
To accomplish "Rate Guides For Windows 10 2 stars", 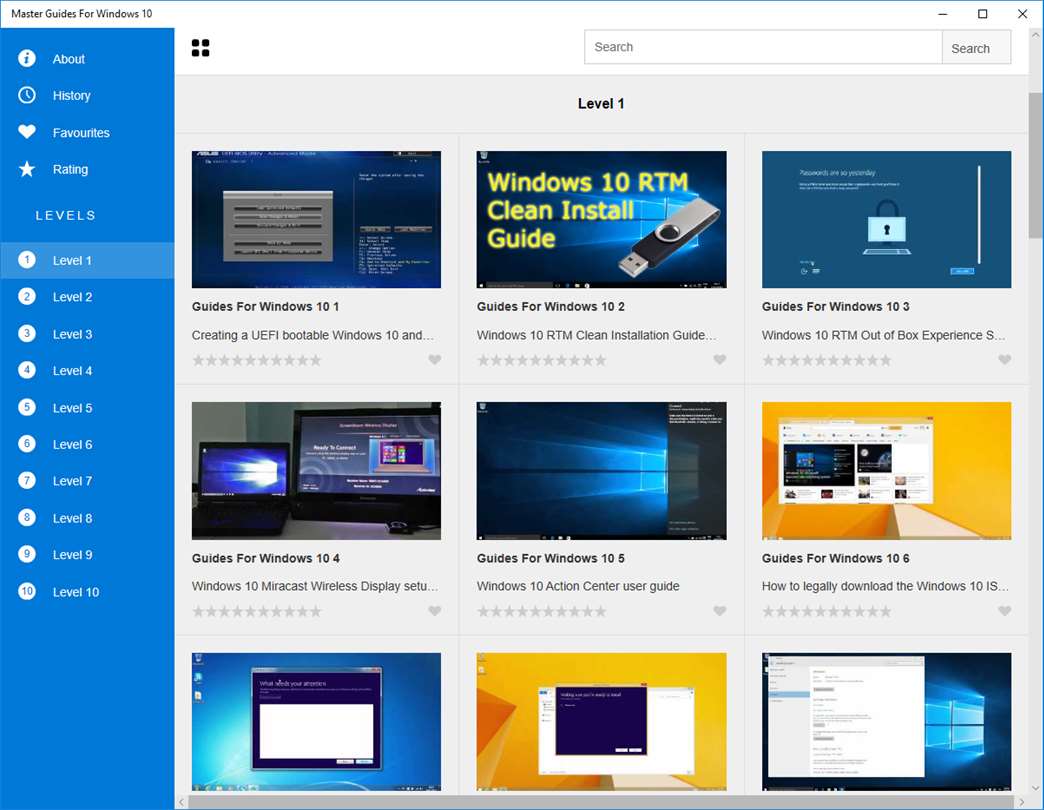I will tap(542, 360).
